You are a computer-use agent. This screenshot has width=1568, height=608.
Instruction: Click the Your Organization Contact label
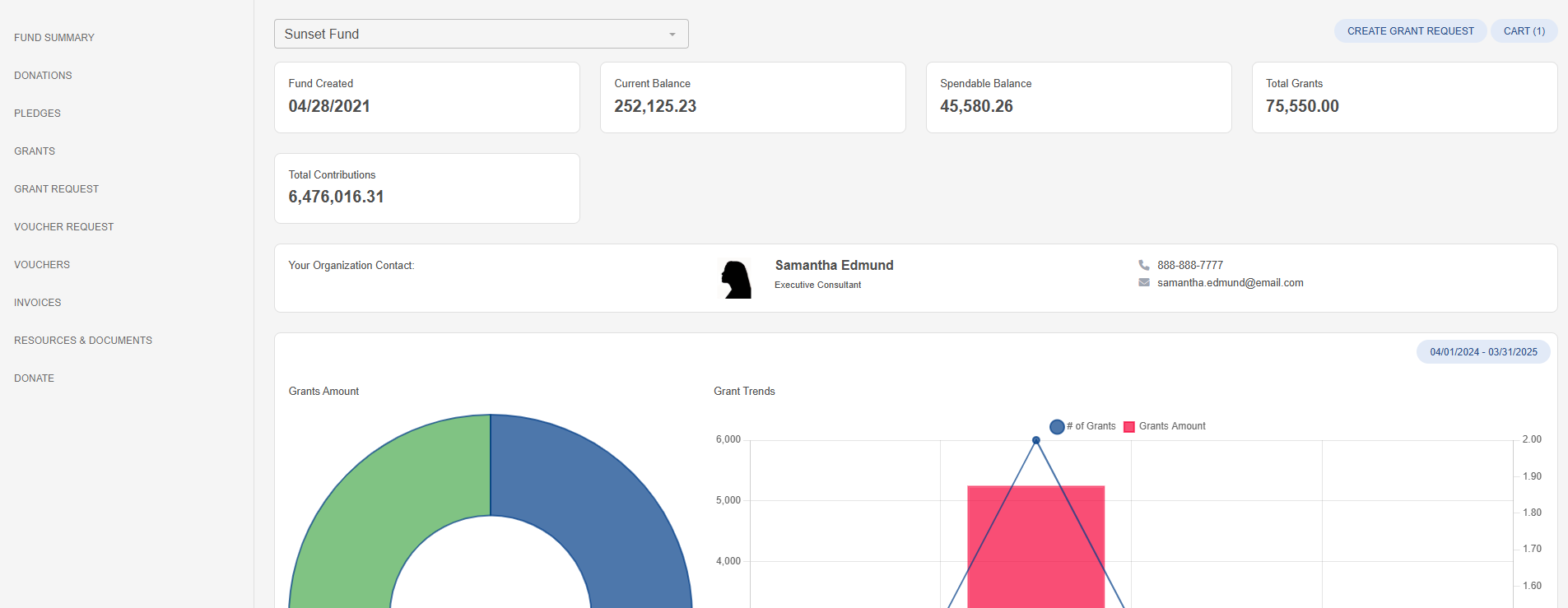351,266
